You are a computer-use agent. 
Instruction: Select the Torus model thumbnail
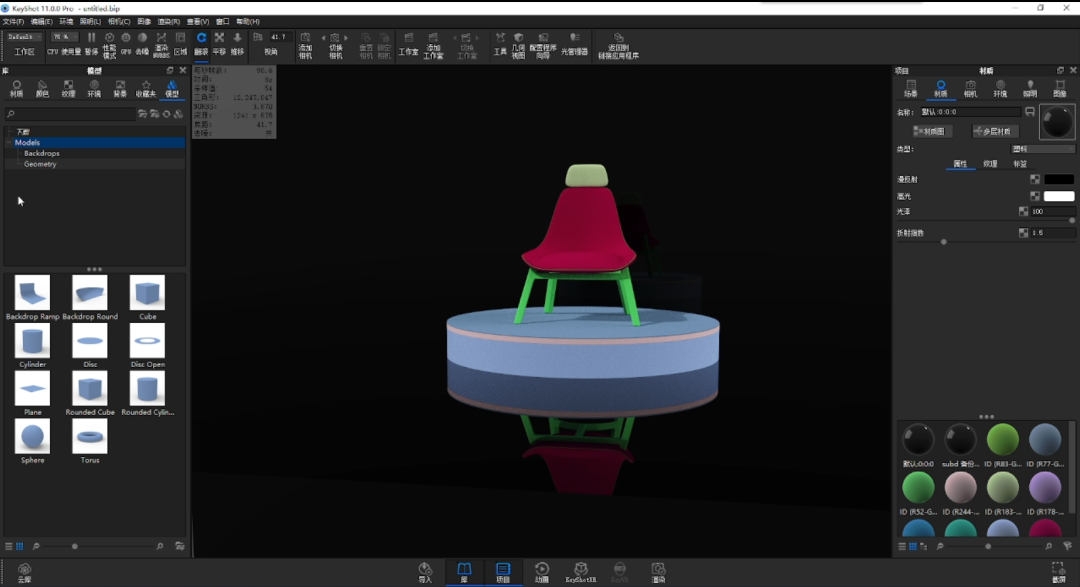pyautogui.click(x=90, y=441)
